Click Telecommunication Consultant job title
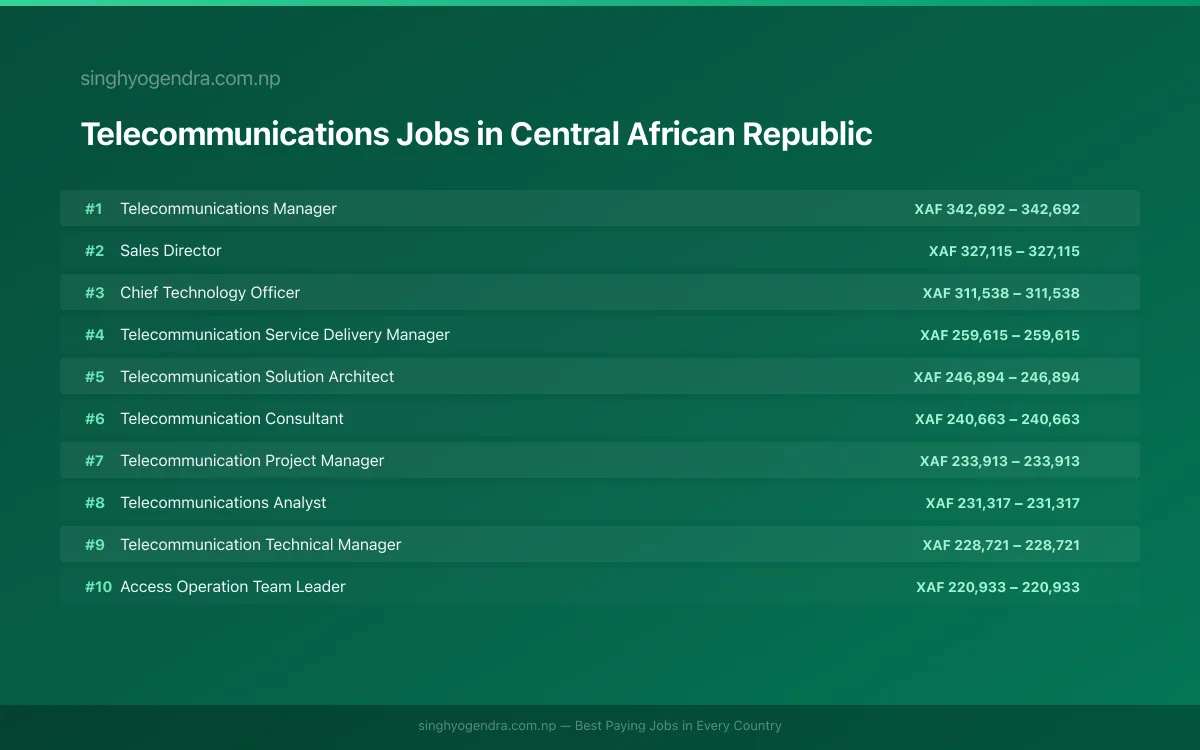The width and height of the screenshot is (1200, 750). (232, 419)
